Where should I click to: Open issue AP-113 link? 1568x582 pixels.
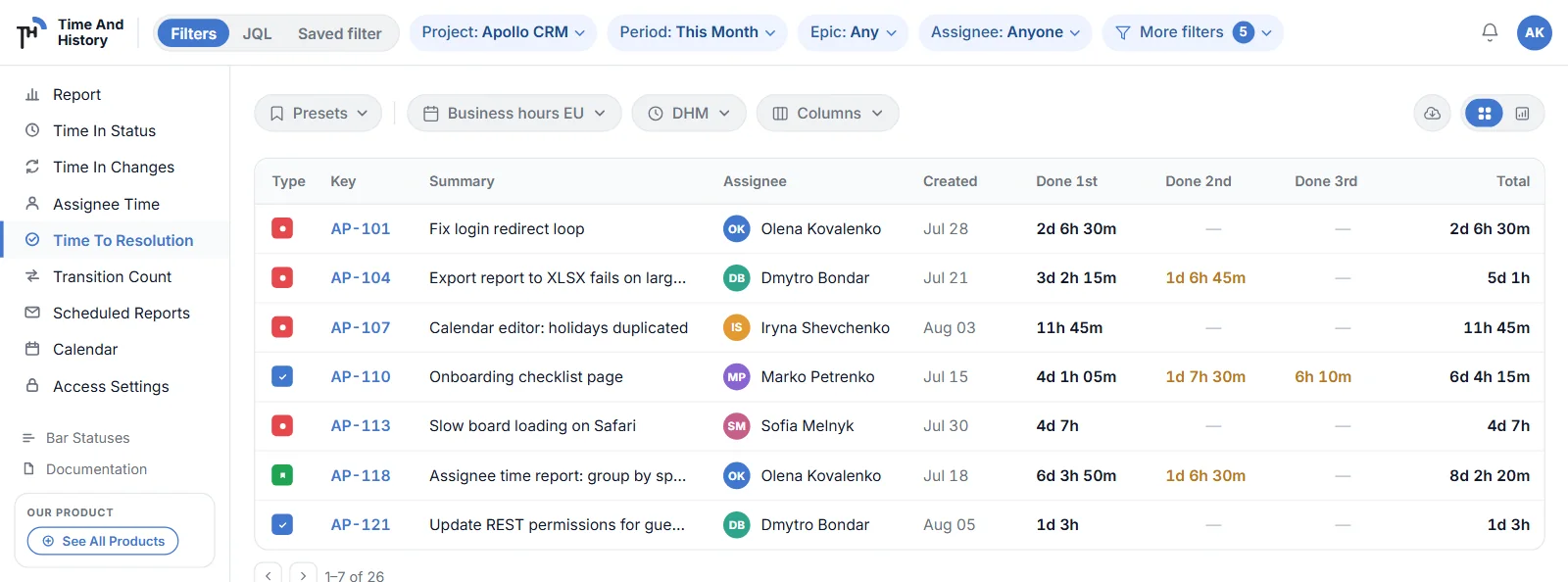361,425
